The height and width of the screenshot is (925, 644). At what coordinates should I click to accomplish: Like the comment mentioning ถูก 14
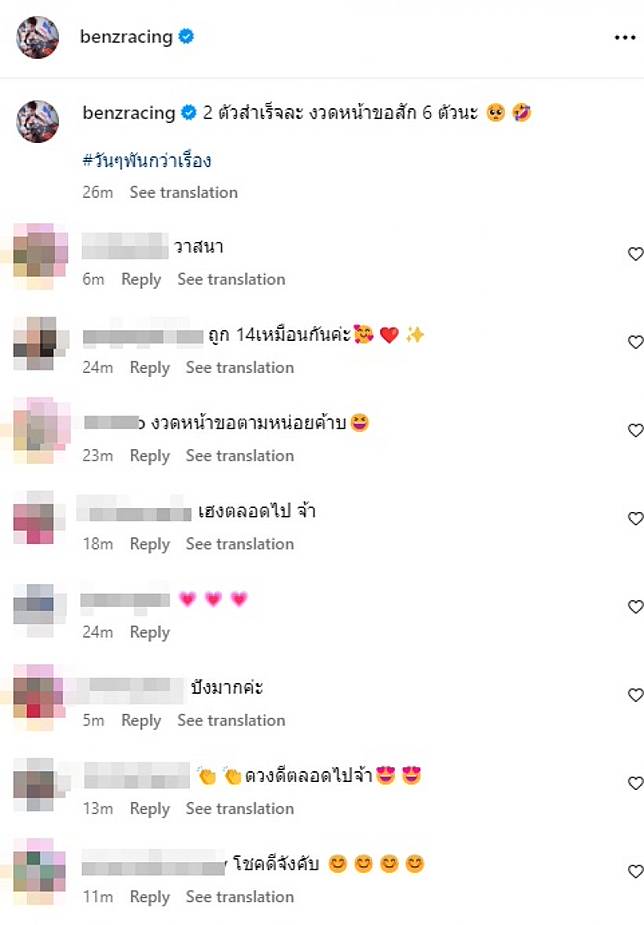click(x=635, y=342)
